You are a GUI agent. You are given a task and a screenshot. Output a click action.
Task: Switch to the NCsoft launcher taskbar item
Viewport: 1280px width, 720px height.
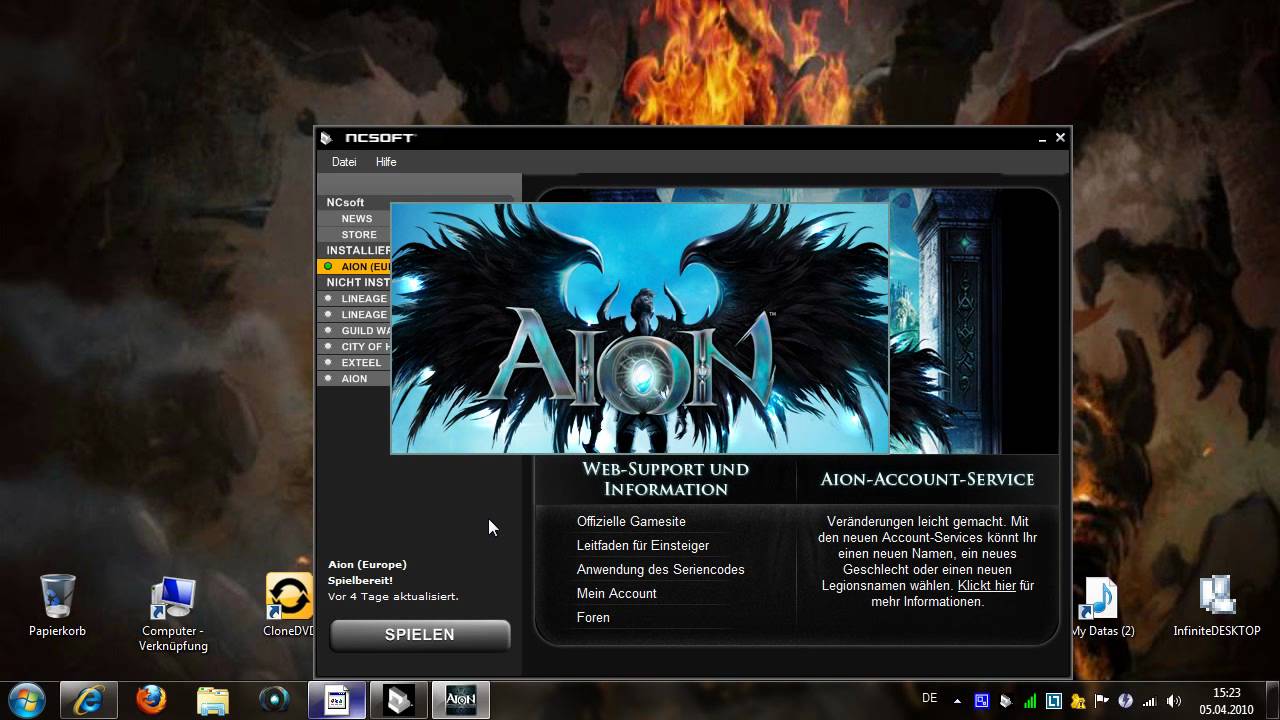[x=399, y=699]
